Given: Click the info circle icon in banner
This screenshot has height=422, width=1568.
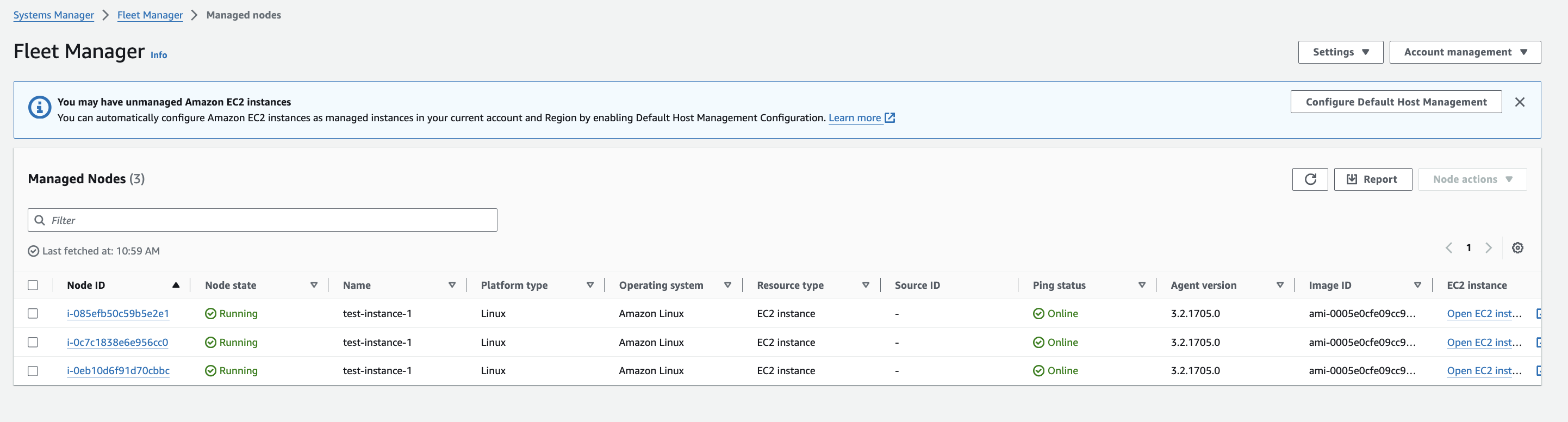Looking at the screenshot, I should coord(40,108).
